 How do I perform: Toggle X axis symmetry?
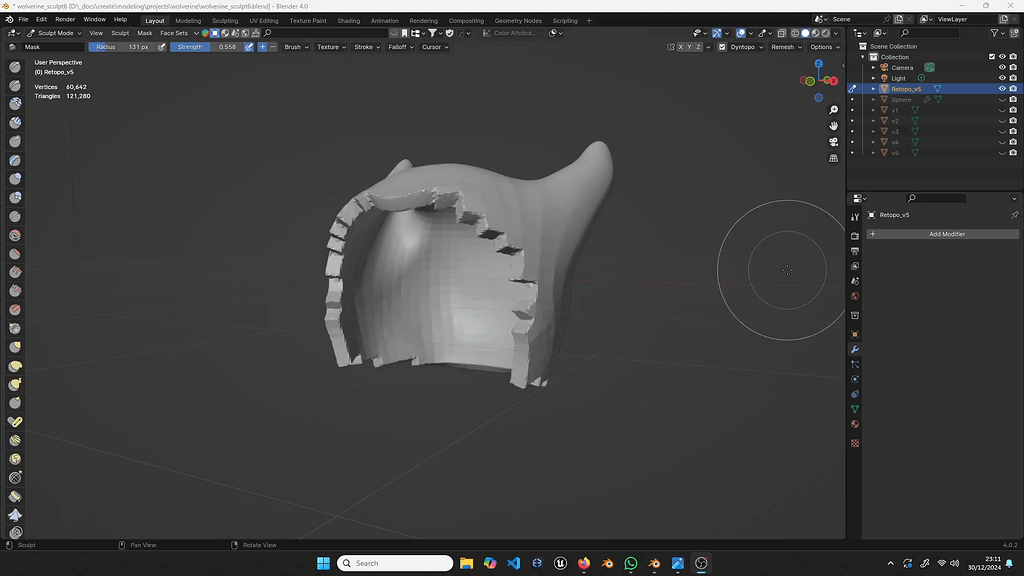[x=680, y=47]
